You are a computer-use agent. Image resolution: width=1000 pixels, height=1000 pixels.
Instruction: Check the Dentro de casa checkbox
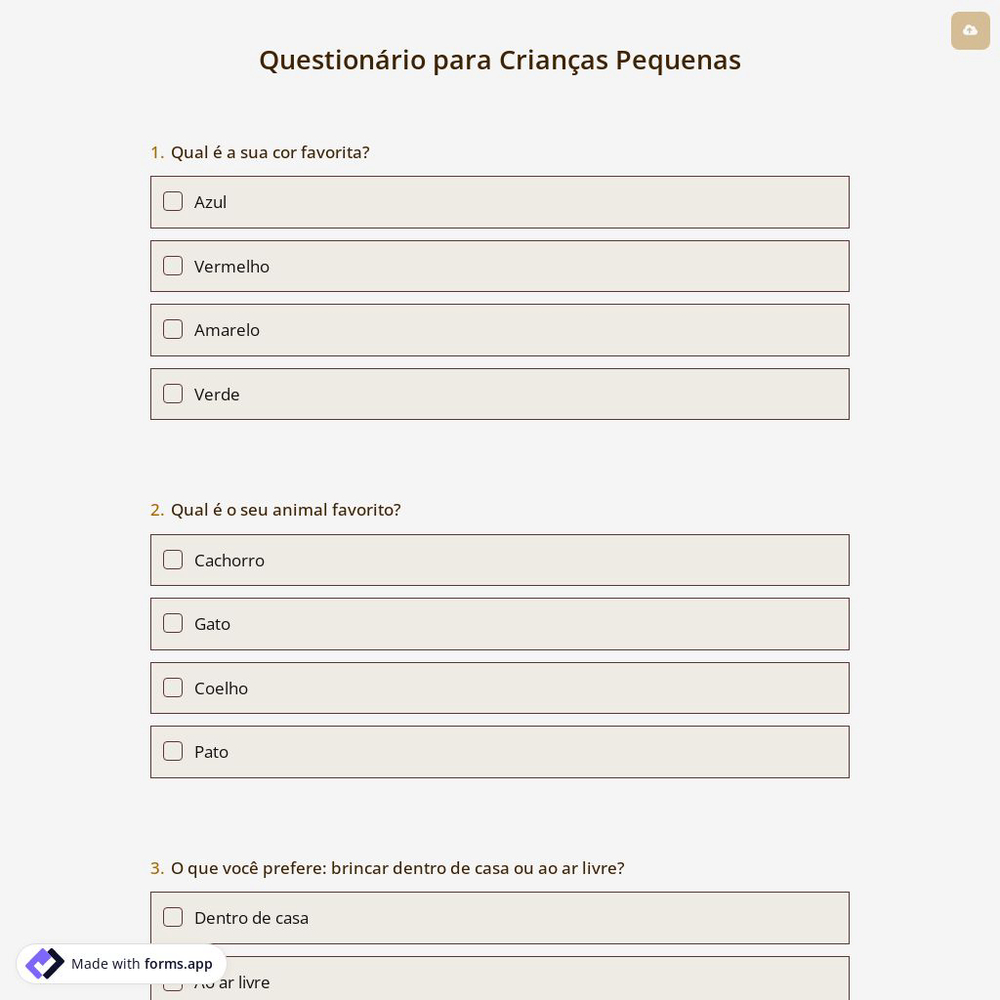173,917
